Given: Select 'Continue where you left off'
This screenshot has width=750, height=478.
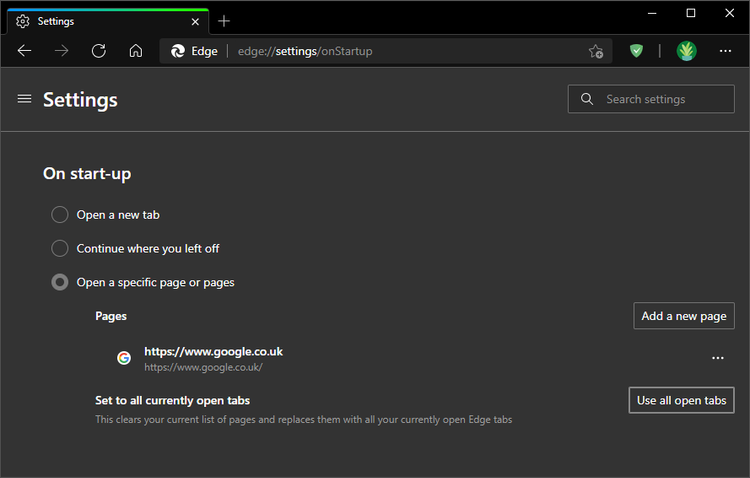Looking at the screenshot, I should tap(60, 248).
